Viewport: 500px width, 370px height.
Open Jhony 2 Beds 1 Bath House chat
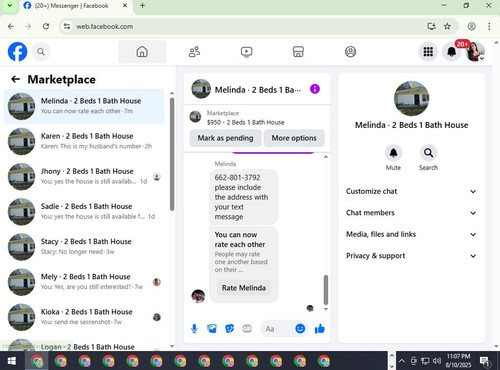pos(84,176)
